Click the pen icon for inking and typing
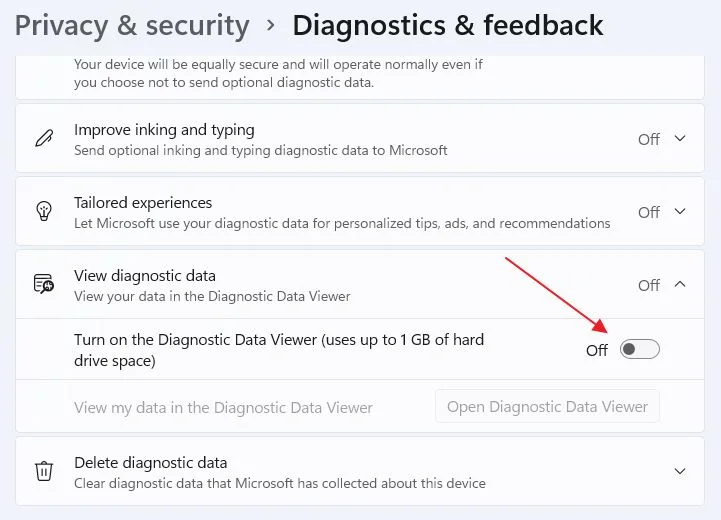This screenshot has height=520, width=721. click(44, 138)
